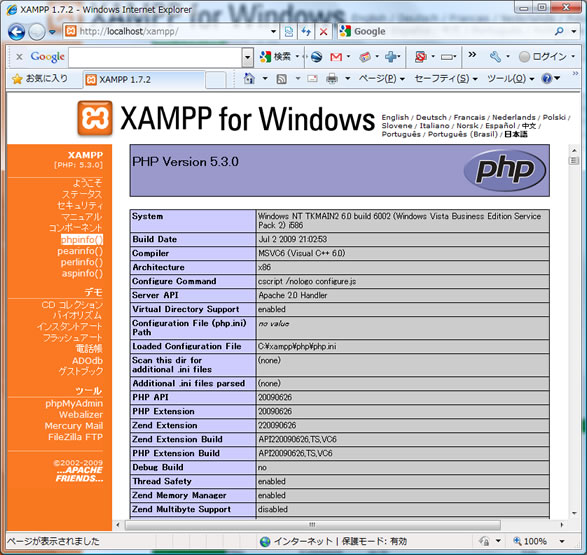Click the browser Forward arrow button

37,32
